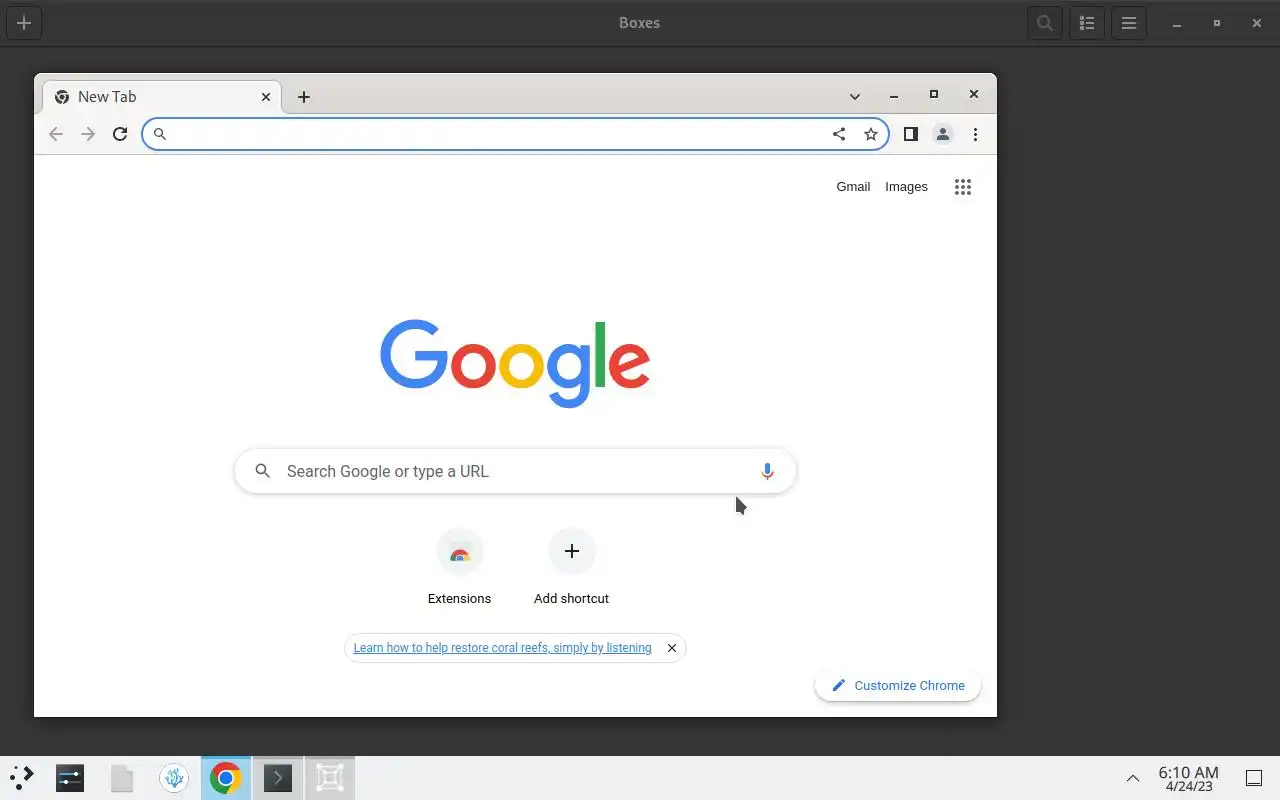Open the Chrome profile avatar
The width and height of the screenshot is (1280, 800).
(x=943, y=134)
